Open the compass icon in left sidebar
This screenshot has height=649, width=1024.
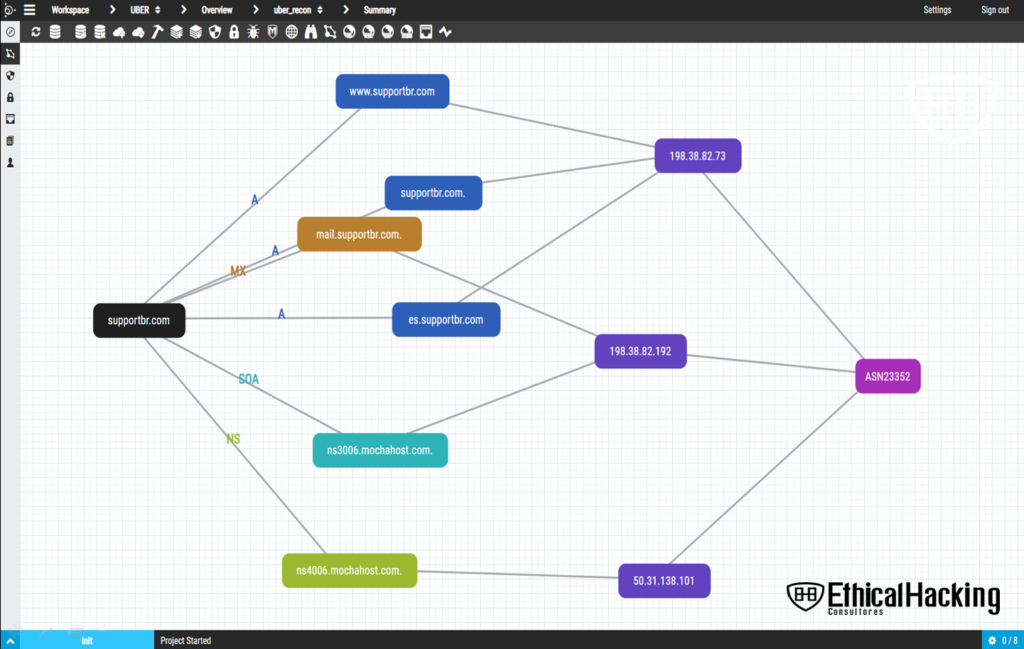10,32
